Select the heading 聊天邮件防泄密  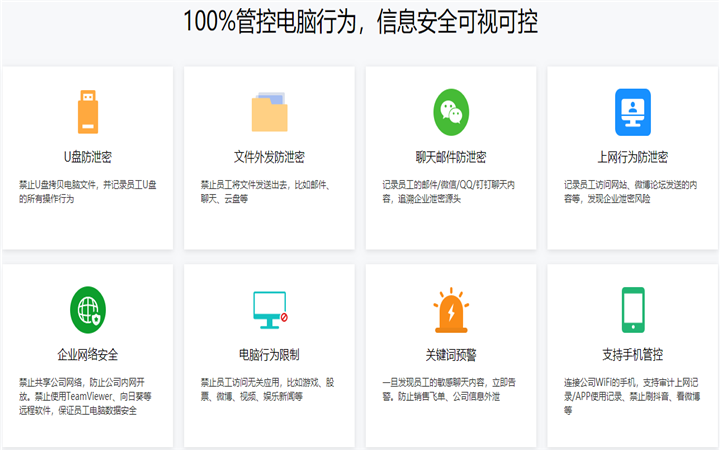451,157
